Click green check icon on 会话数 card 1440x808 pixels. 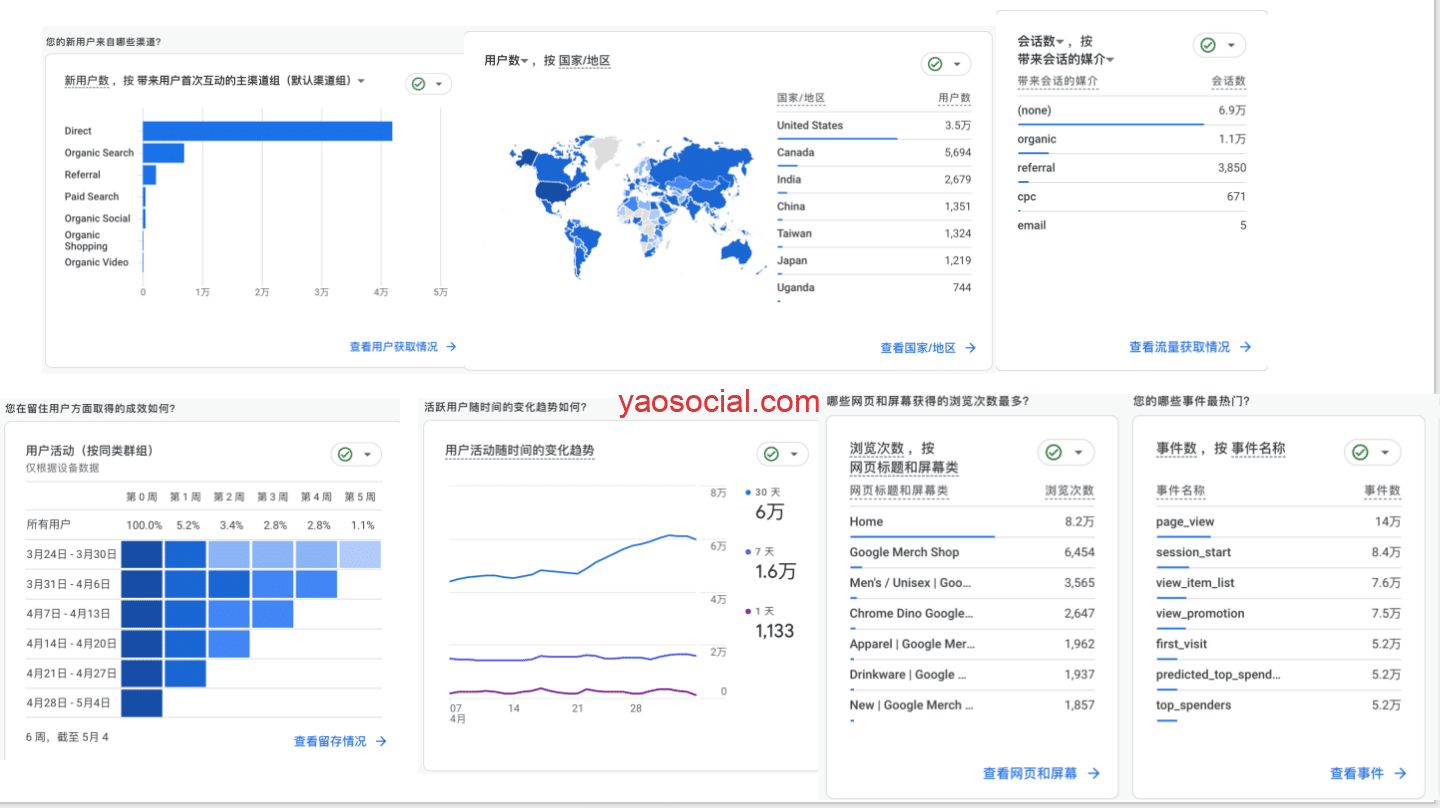pyautogui.click(x=1207, y=45)
